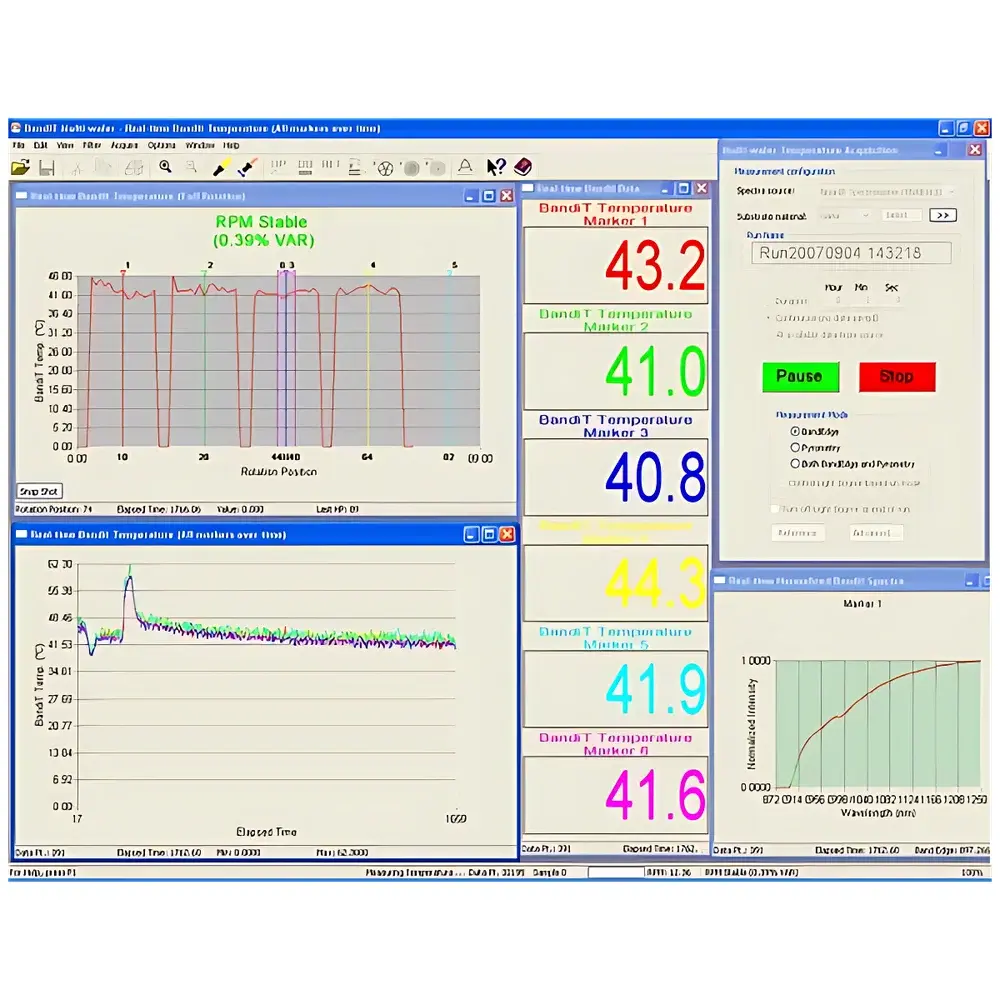Click the open folder toolbar icon
1000x1000 pixels.
point(20,168)
